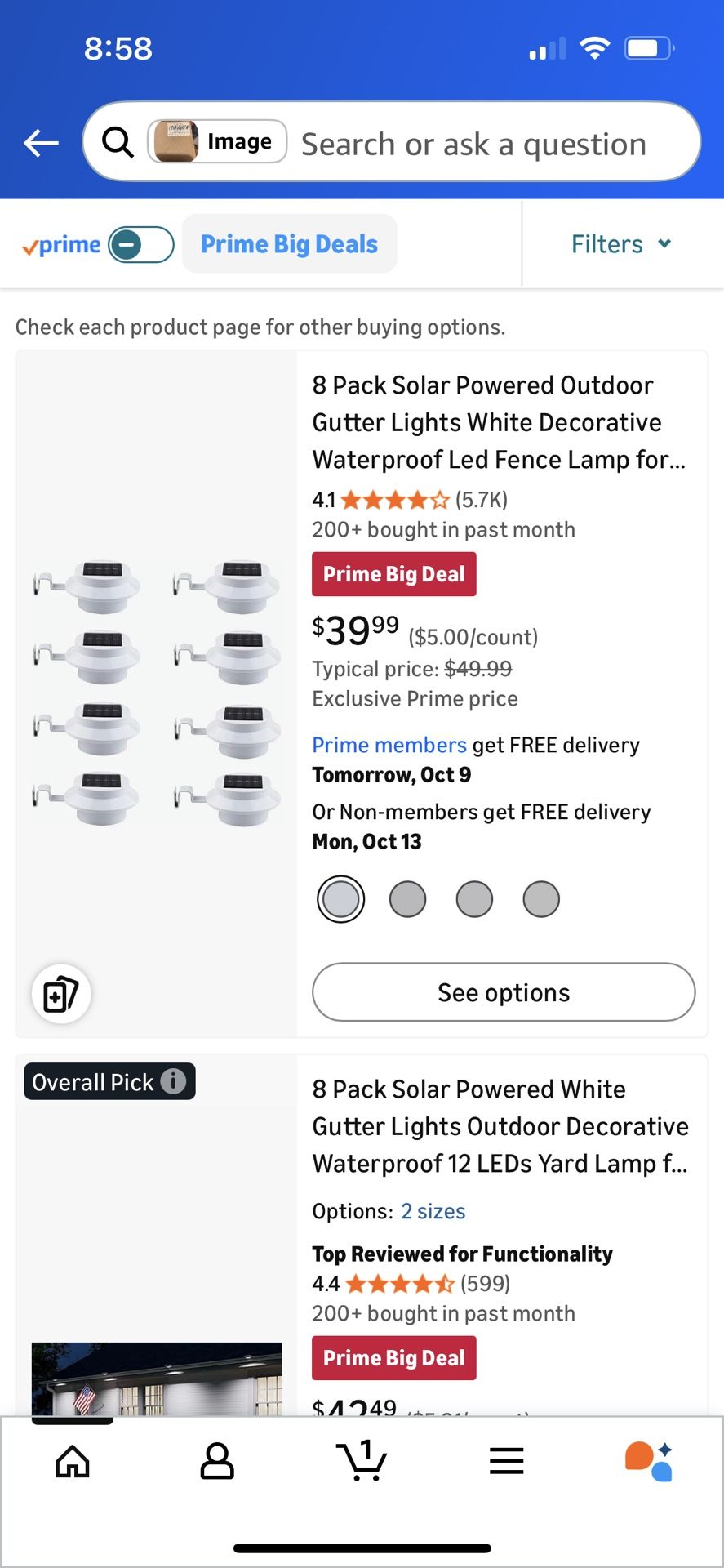This screenshot has width=724, height=1568.
Task: Select the Prime Big Deals filter
Action: click(x=289, y=244)
